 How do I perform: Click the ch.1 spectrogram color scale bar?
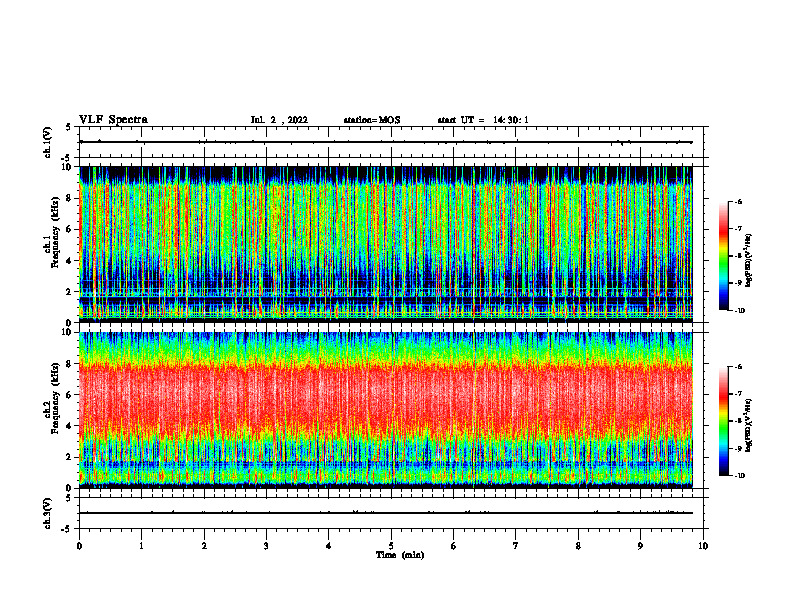coord(723,256)
